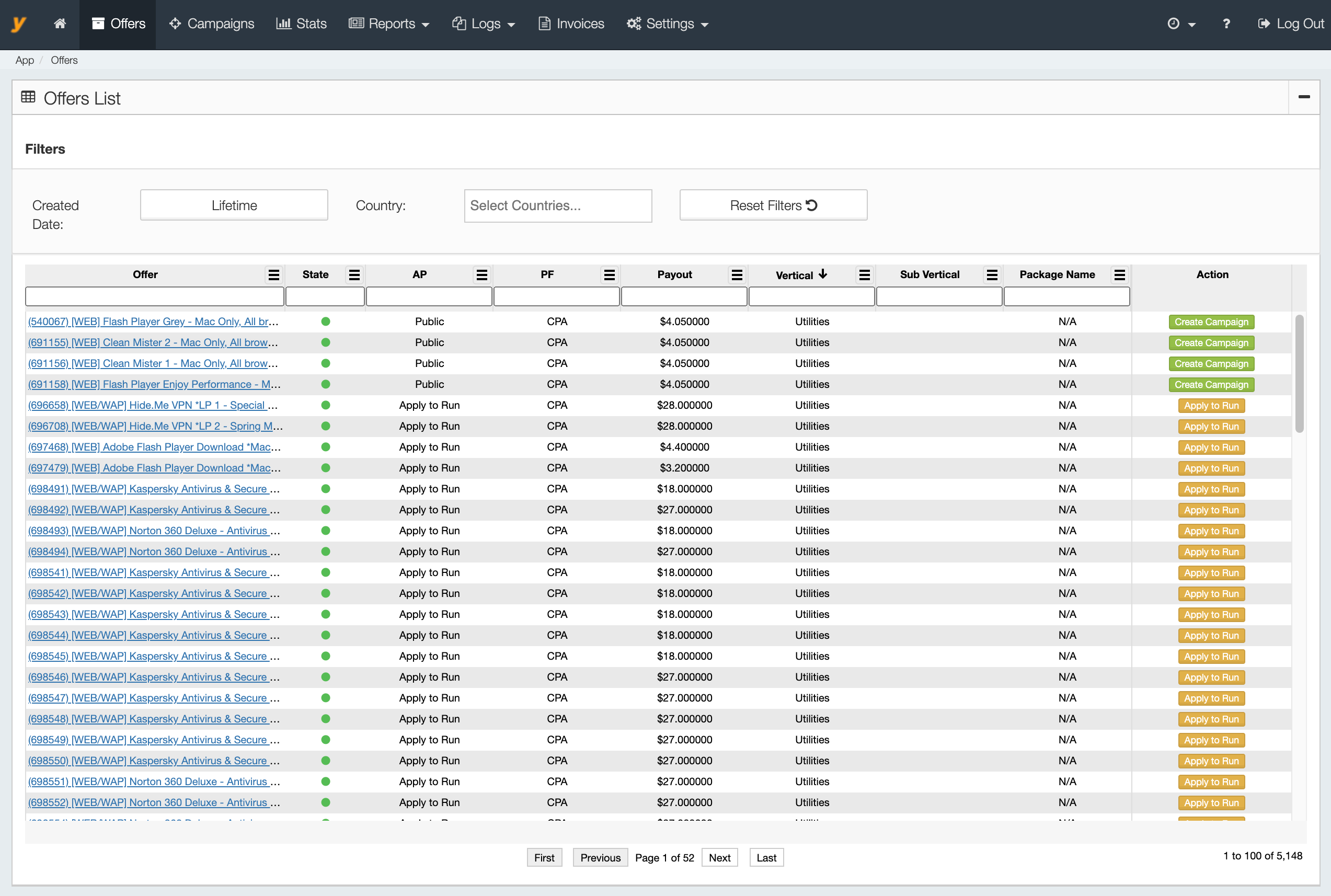Open the Campaigns tab
1331x896 pixels.
212,24
